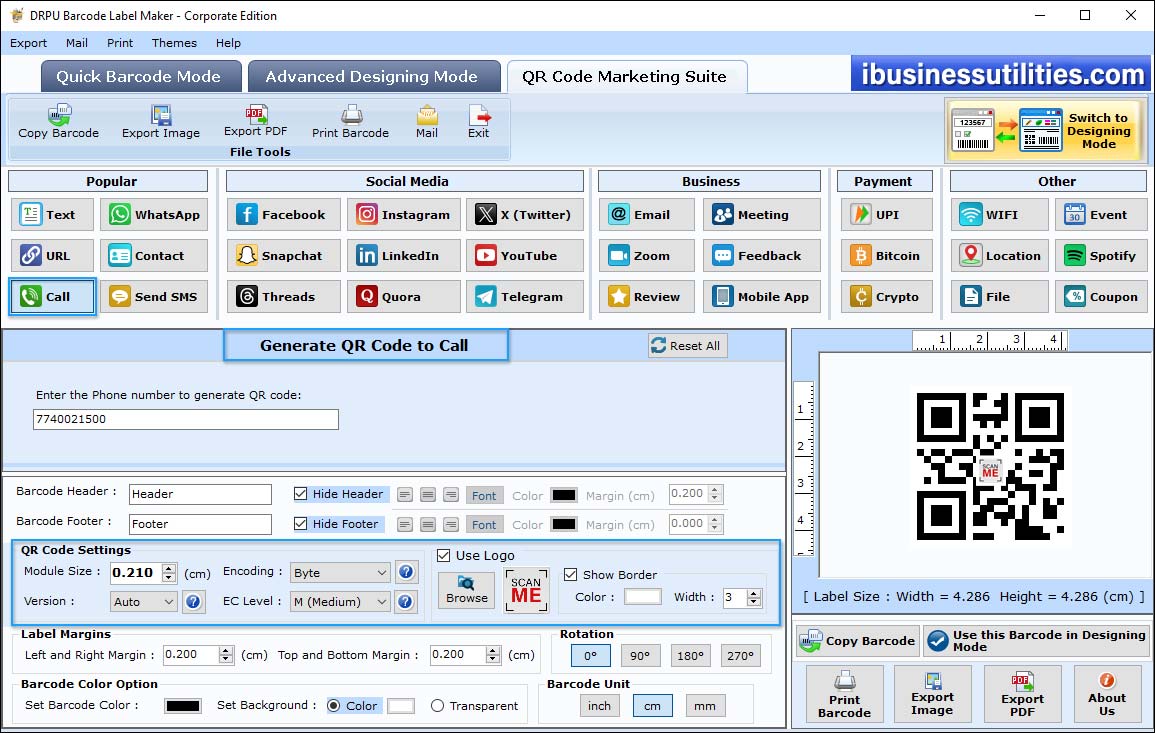Click Print Barcode in File Tools
This screenshot has width=1155, height=733.
pyautogui.click(x=351, y=122)
